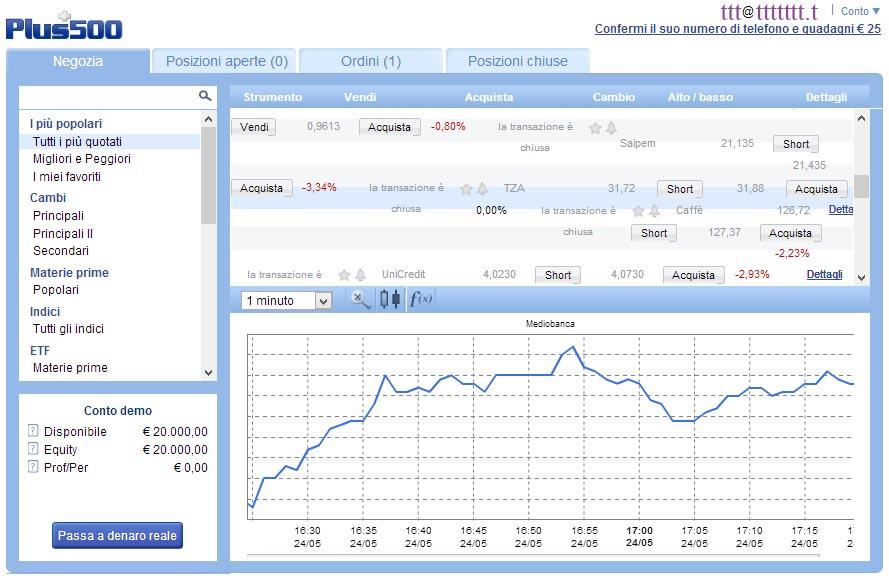The width and height of the screenshot is (889, 578).
Task: Click the Acquista button after 31,88
Action: [816, 189]
